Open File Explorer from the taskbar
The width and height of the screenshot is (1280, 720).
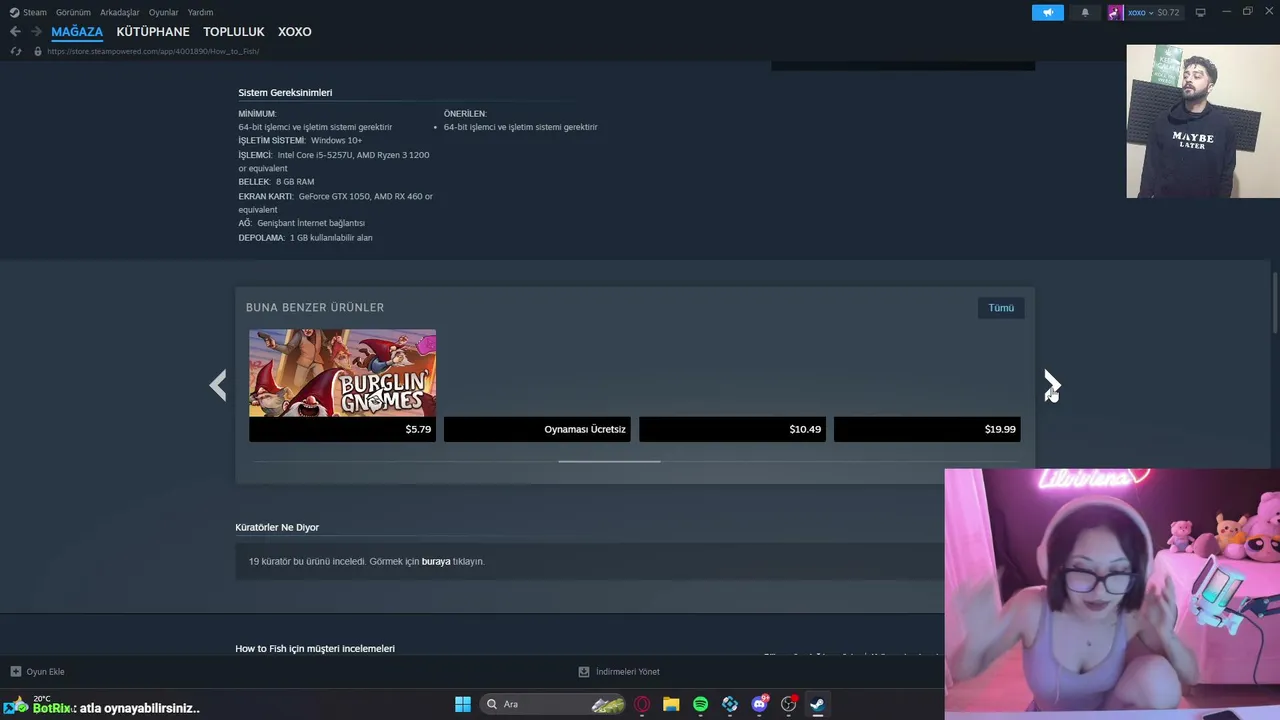point(671,704)
